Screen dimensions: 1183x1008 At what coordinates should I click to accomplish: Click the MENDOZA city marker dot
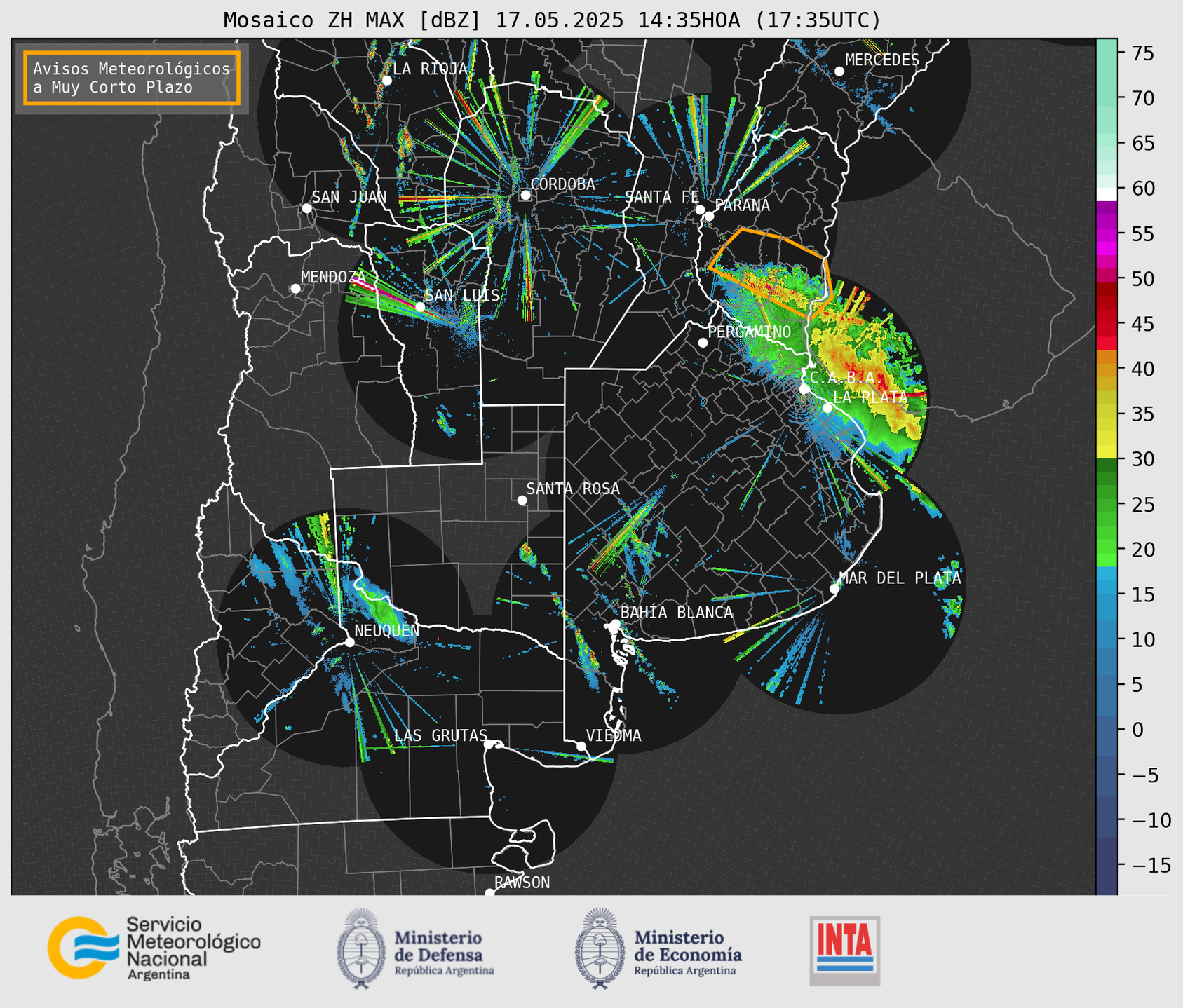tap(295, 289)
